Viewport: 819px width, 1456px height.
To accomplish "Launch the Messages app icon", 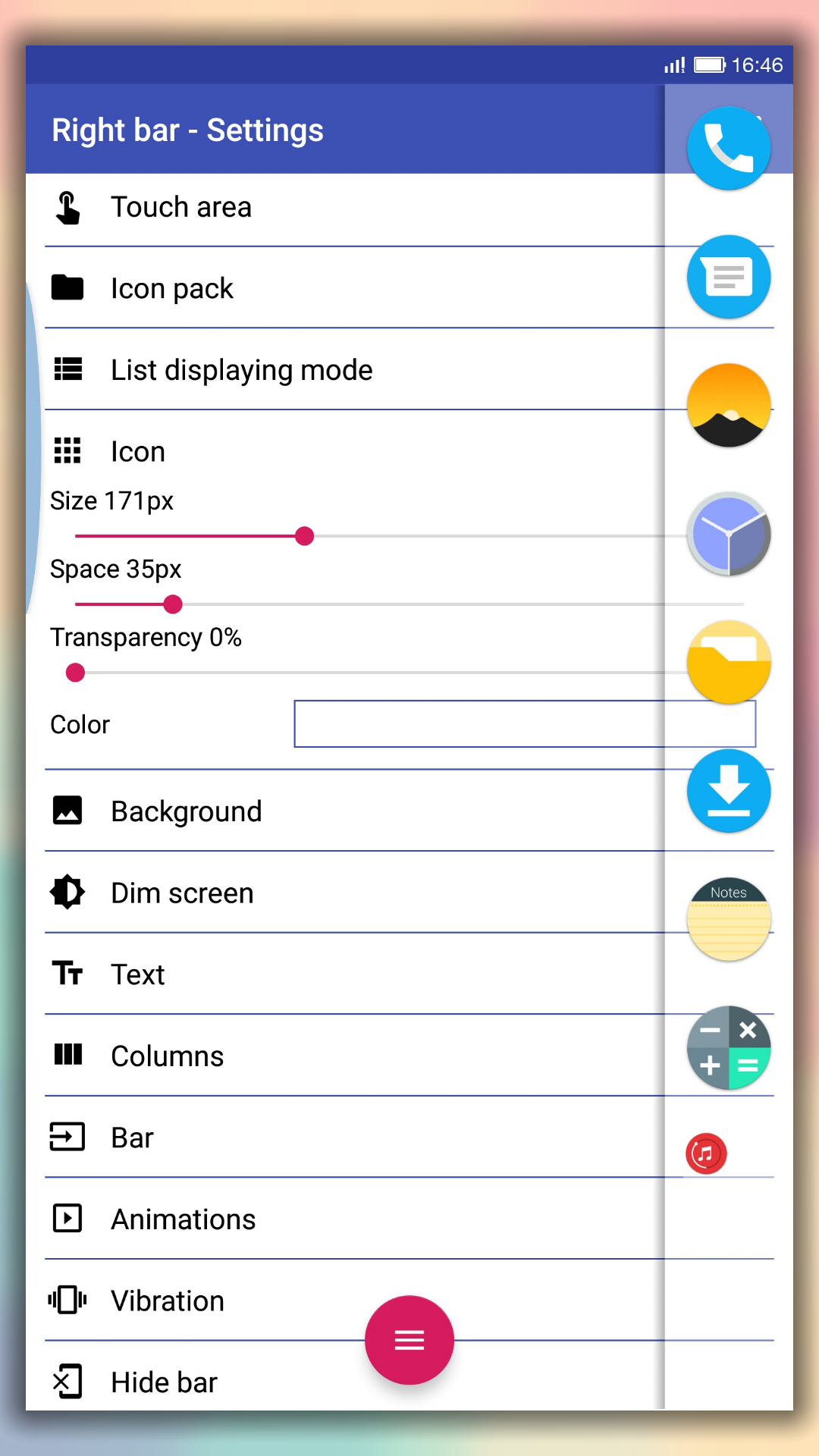I will 728,277.
